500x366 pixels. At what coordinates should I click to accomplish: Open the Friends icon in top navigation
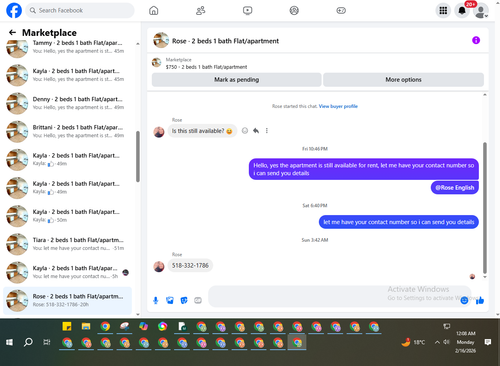pyautogui.click(x=201, y=10)
